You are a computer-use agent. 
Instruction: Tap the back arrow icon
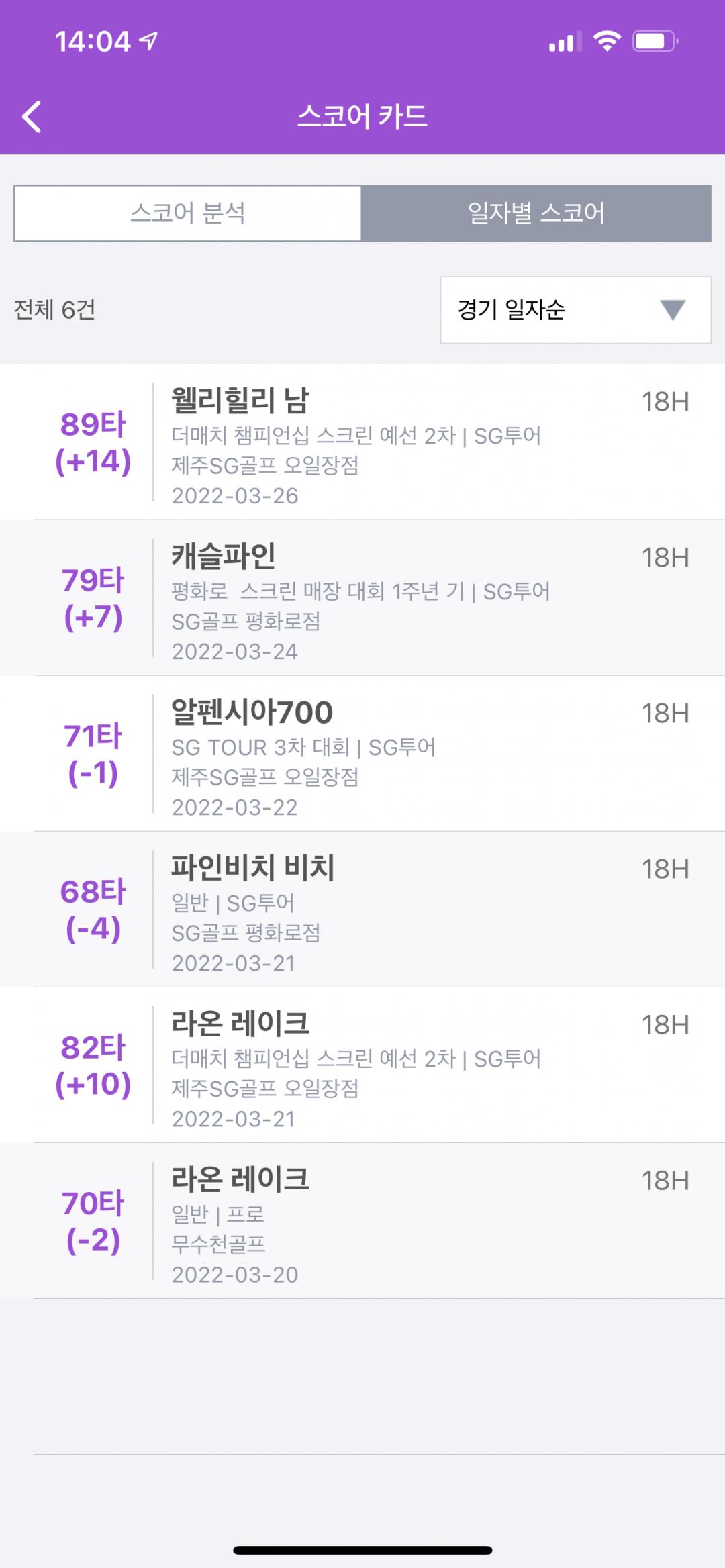[x=32, y=117]
